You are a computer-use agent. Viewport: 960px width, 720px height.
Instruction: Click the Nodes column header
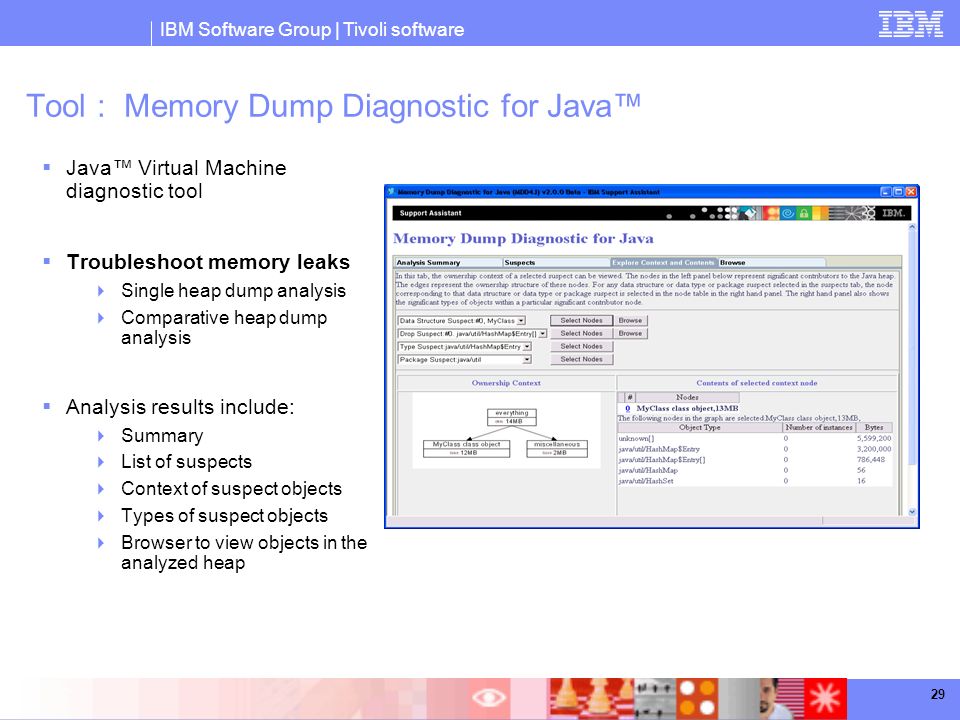(x=687, y=397)
